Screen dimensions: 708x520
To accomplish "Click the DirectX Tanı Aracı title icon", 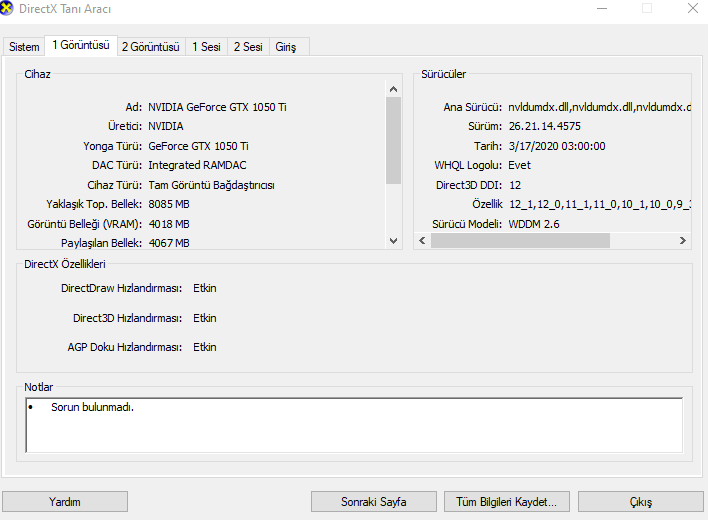I will point(6,9).
